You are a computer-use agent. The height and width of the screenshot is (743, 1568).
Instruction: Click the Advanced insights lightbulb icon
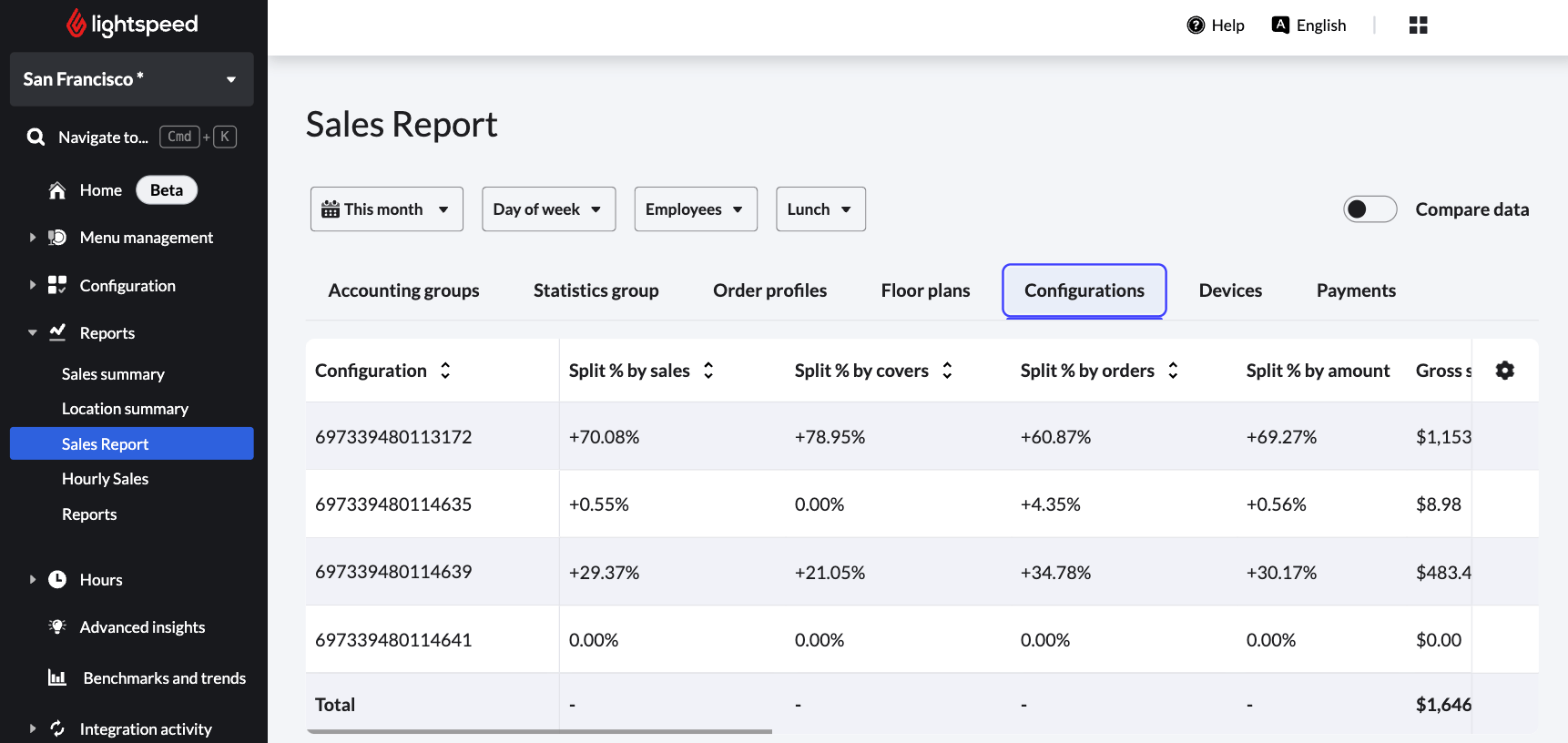tap(57, 626)
